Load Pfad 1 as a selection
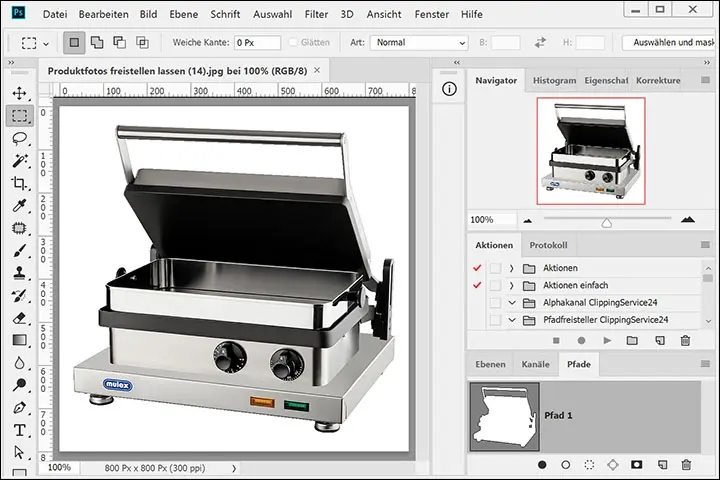The width and height of the screenshot is (720, 480). (590, 465)
